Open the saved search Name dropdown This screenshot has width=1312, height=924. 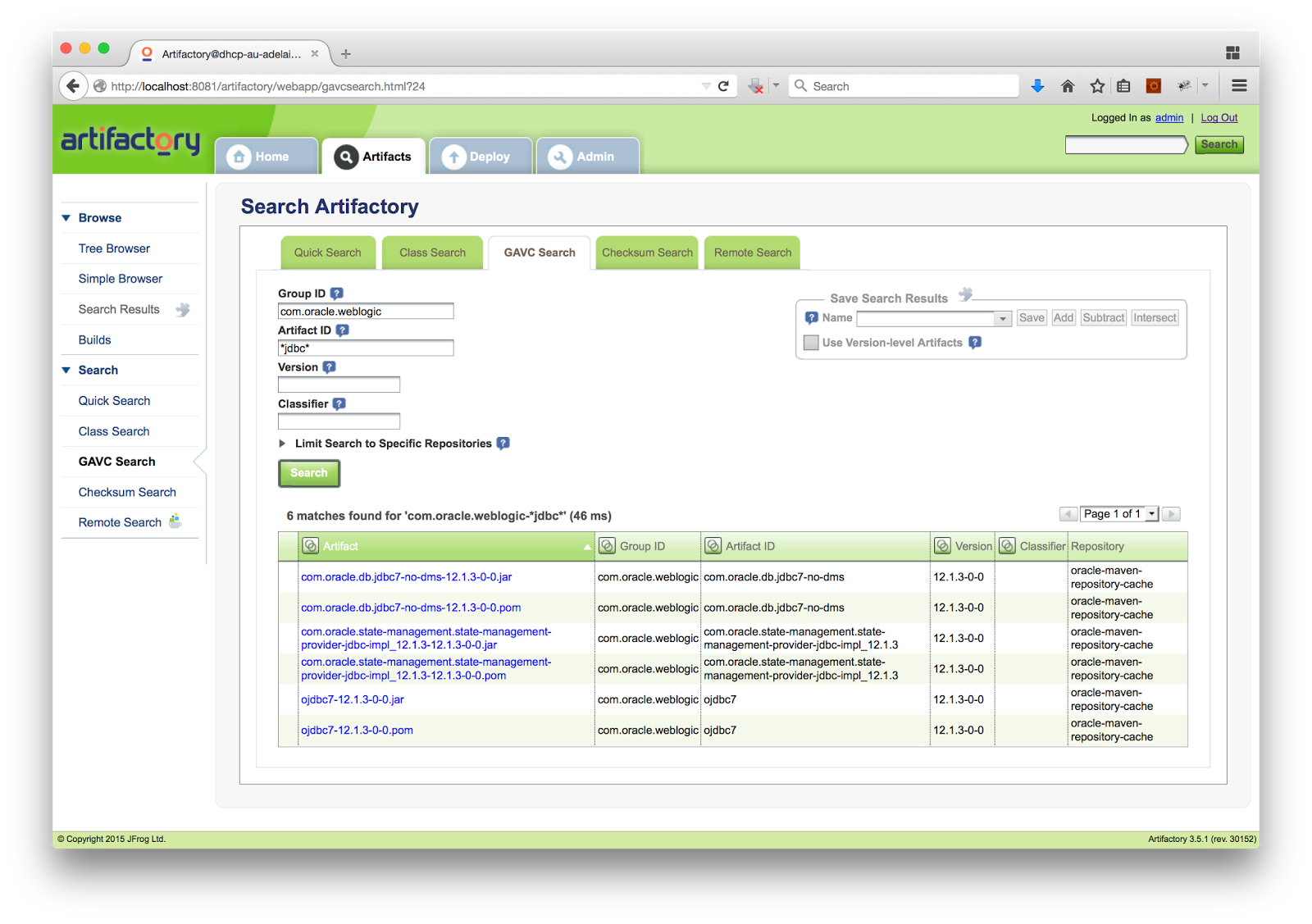(x=1003, y=318)
